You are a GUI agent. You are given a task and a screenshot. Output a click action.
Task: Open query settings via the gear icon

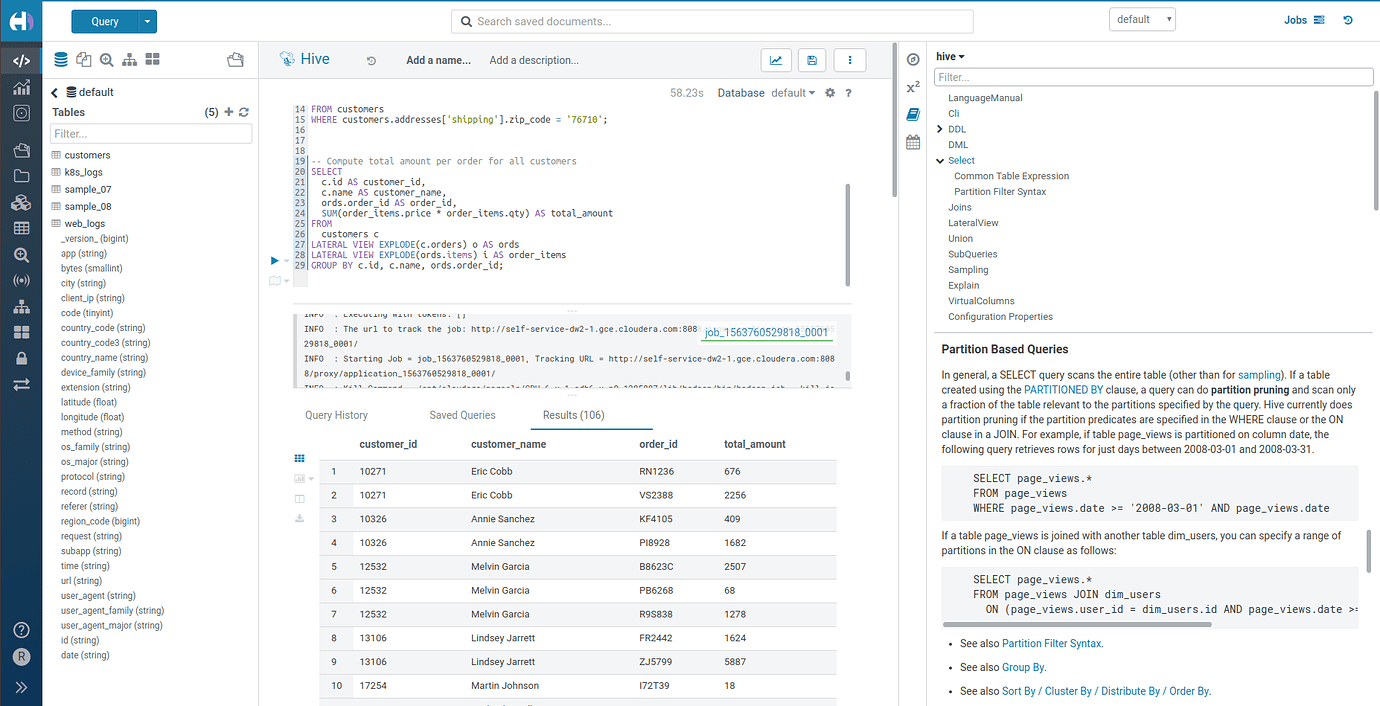click(829, 92)
